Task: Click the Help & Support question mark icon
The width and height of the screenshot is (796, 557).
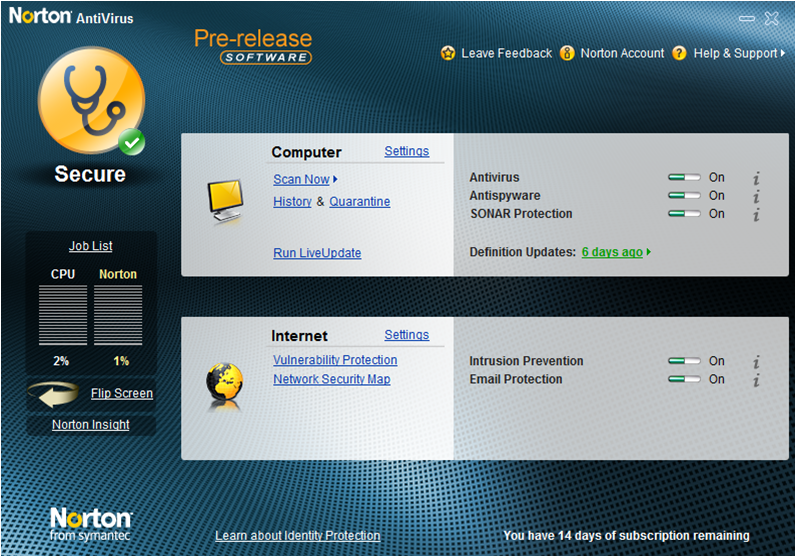Action: [x=679, y=53]
